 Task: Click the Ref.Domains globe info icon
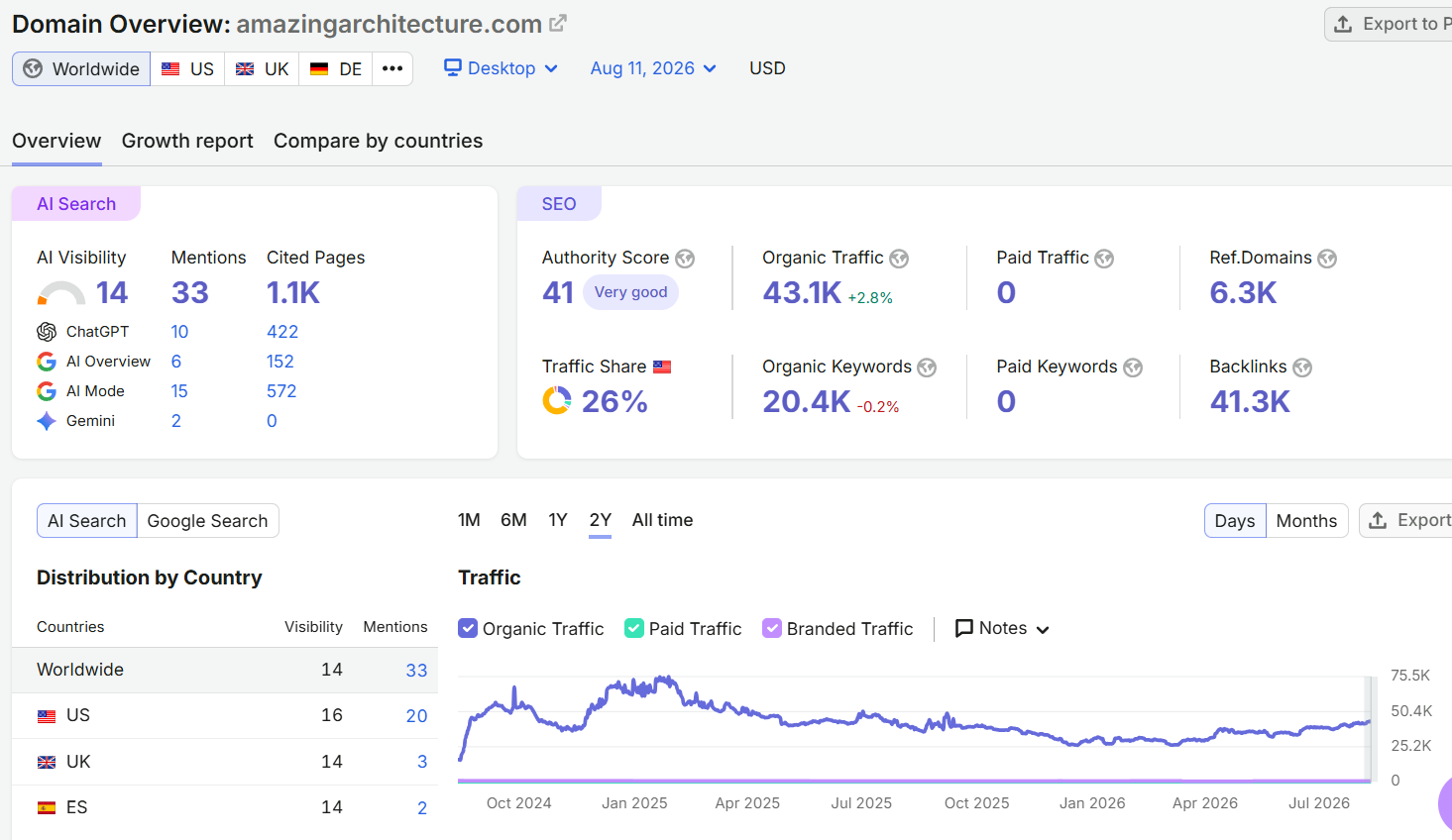coord(1327,259)
